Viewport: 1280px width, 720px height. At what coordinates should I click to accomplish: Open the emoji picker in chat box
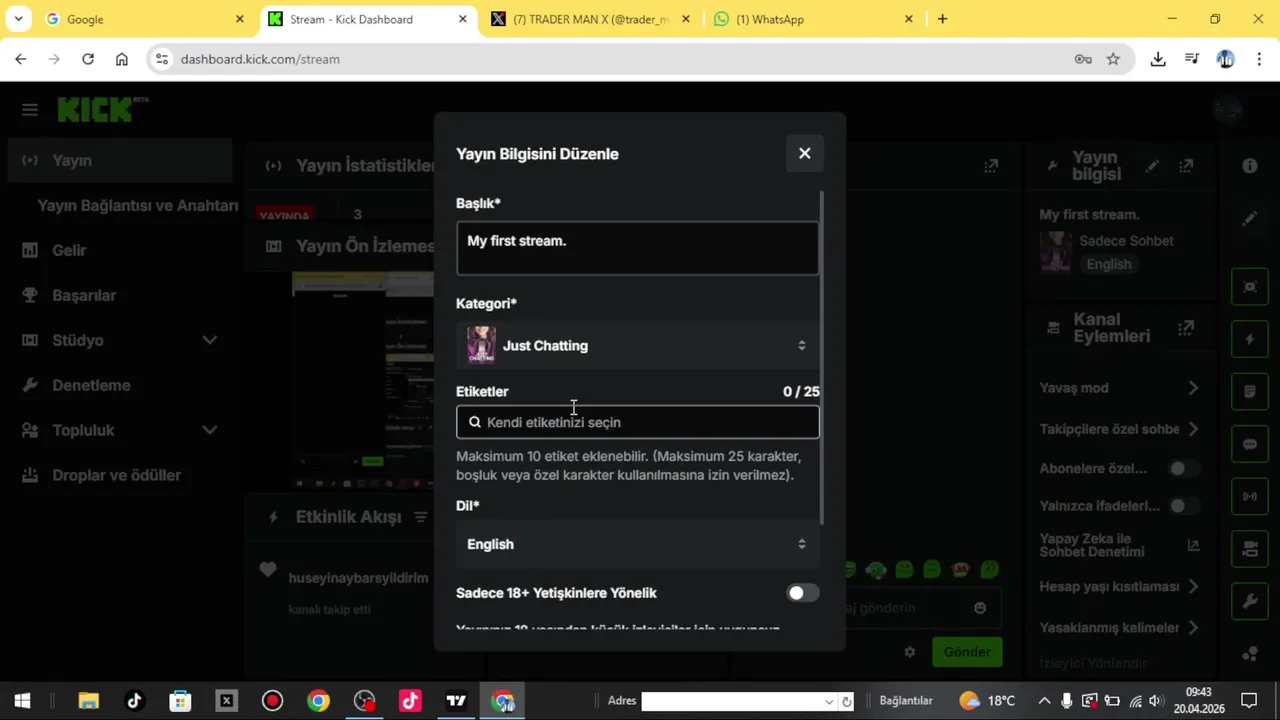tap(980, 608)
